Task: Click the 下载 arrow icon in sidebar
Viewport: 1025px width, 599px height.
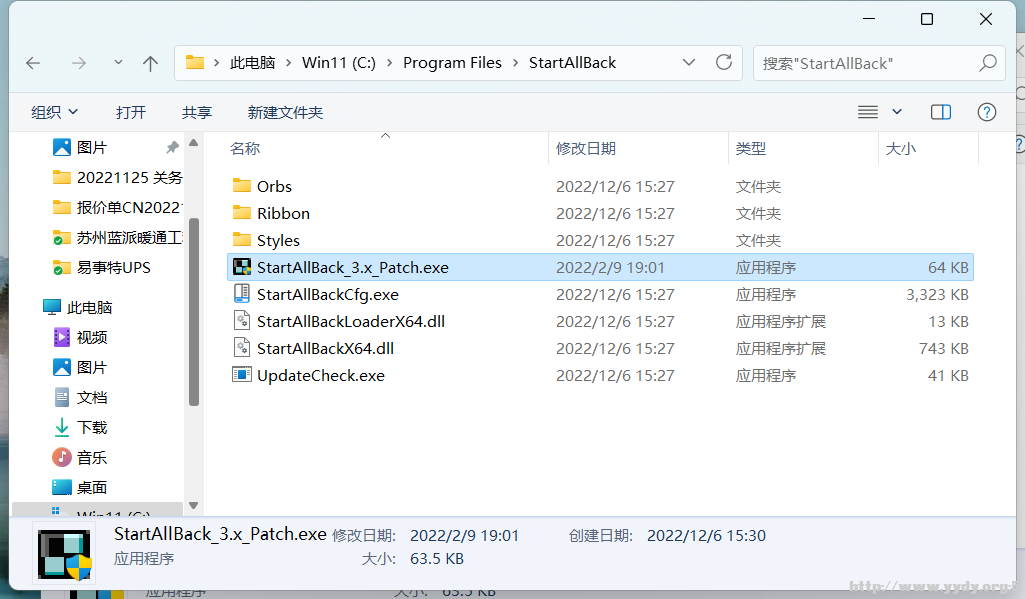Action: pyautogui.click(x=61, y=427)
